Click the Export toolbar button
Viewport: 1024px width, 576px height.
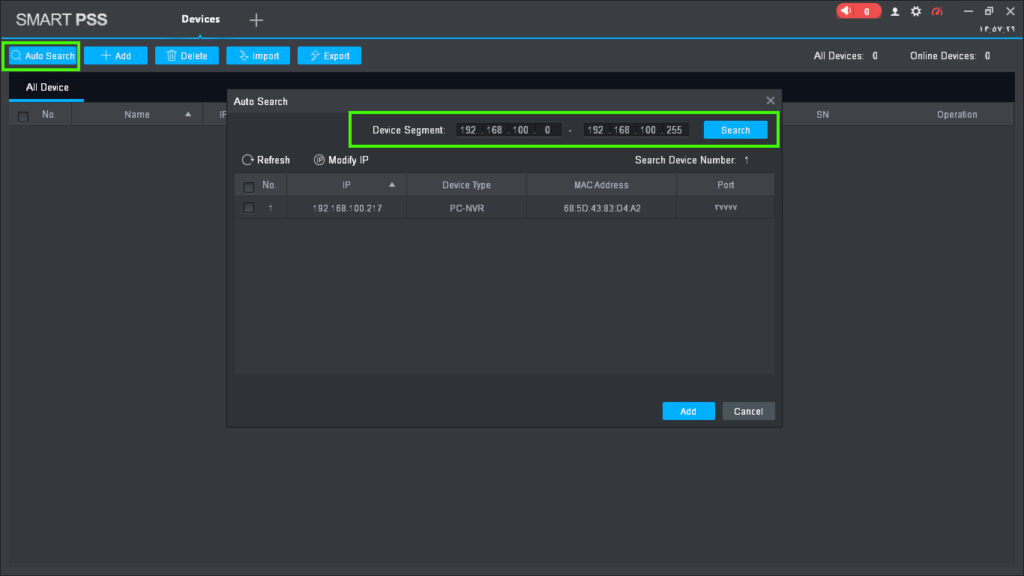329,56
